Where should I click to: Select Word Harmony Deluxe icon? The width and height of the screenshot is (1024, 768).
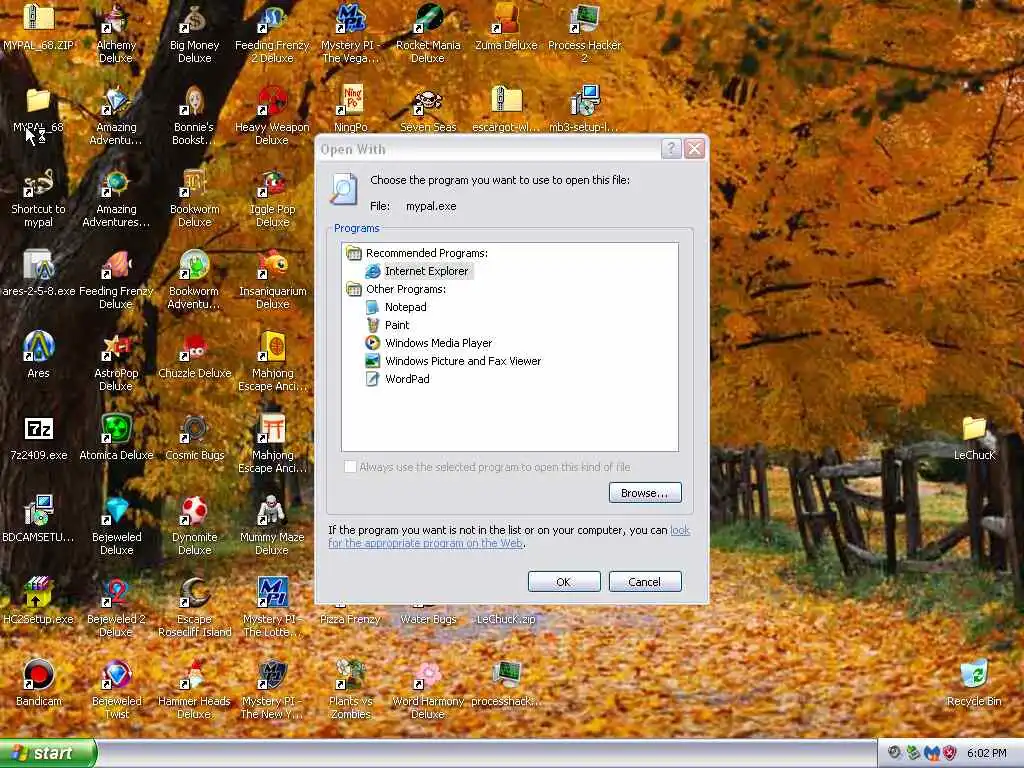pyautogui.click(x=428, y=690)
